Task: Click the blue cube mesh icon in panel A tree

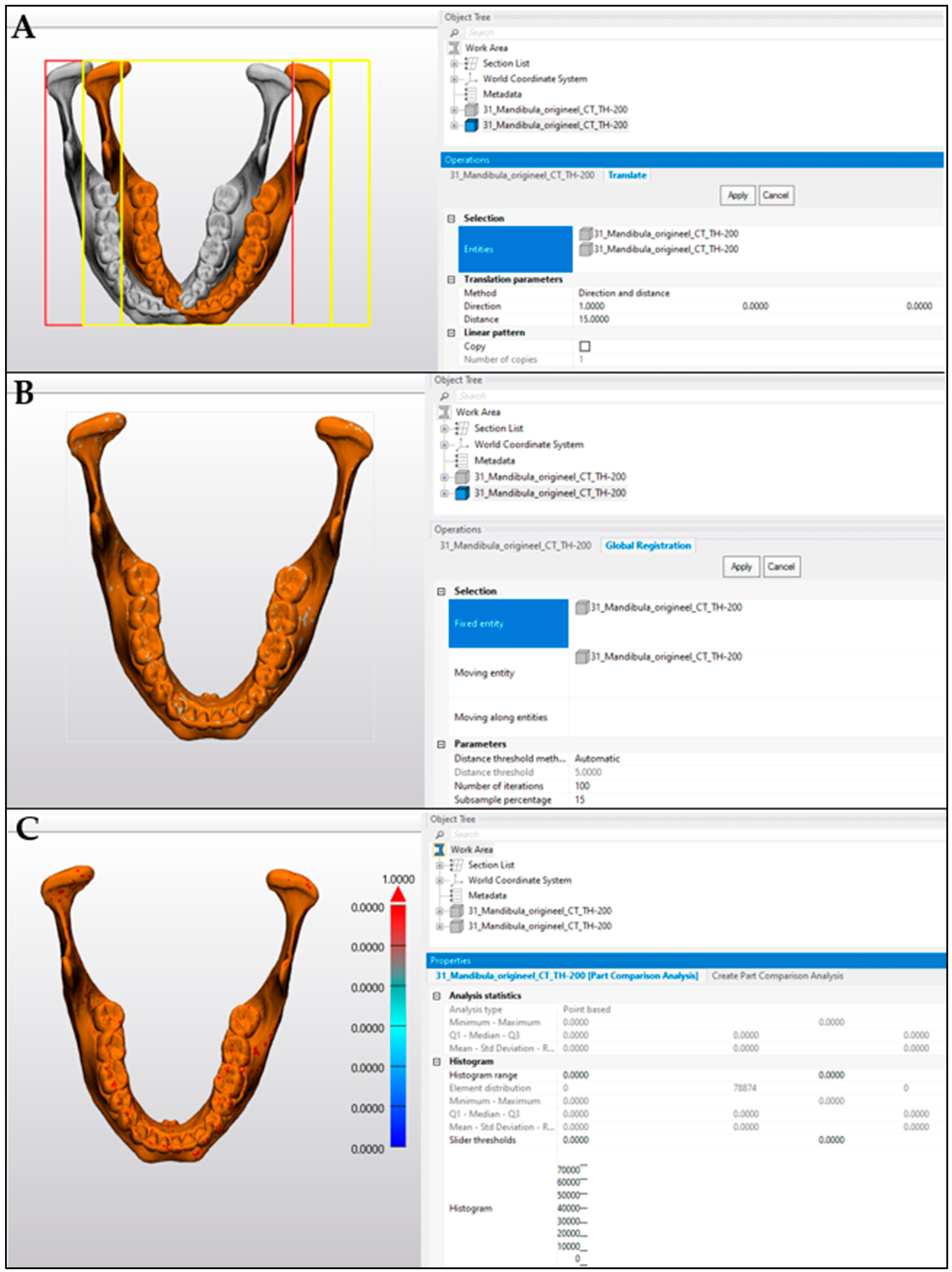Action: pos(471,125)
